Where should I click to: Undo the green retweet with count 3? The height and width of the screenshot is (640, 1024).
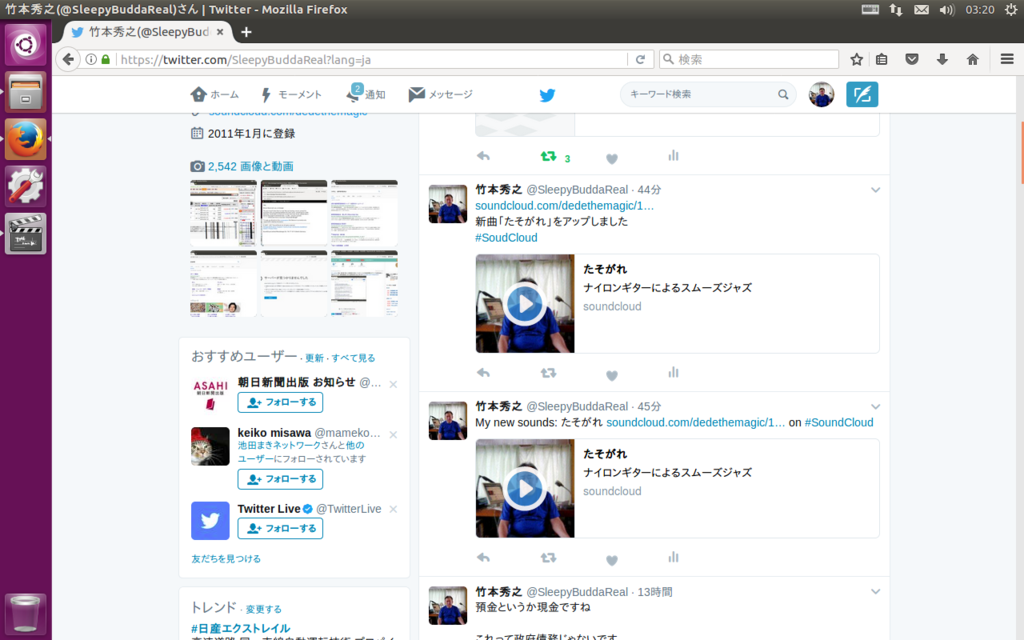click(548, 156)
